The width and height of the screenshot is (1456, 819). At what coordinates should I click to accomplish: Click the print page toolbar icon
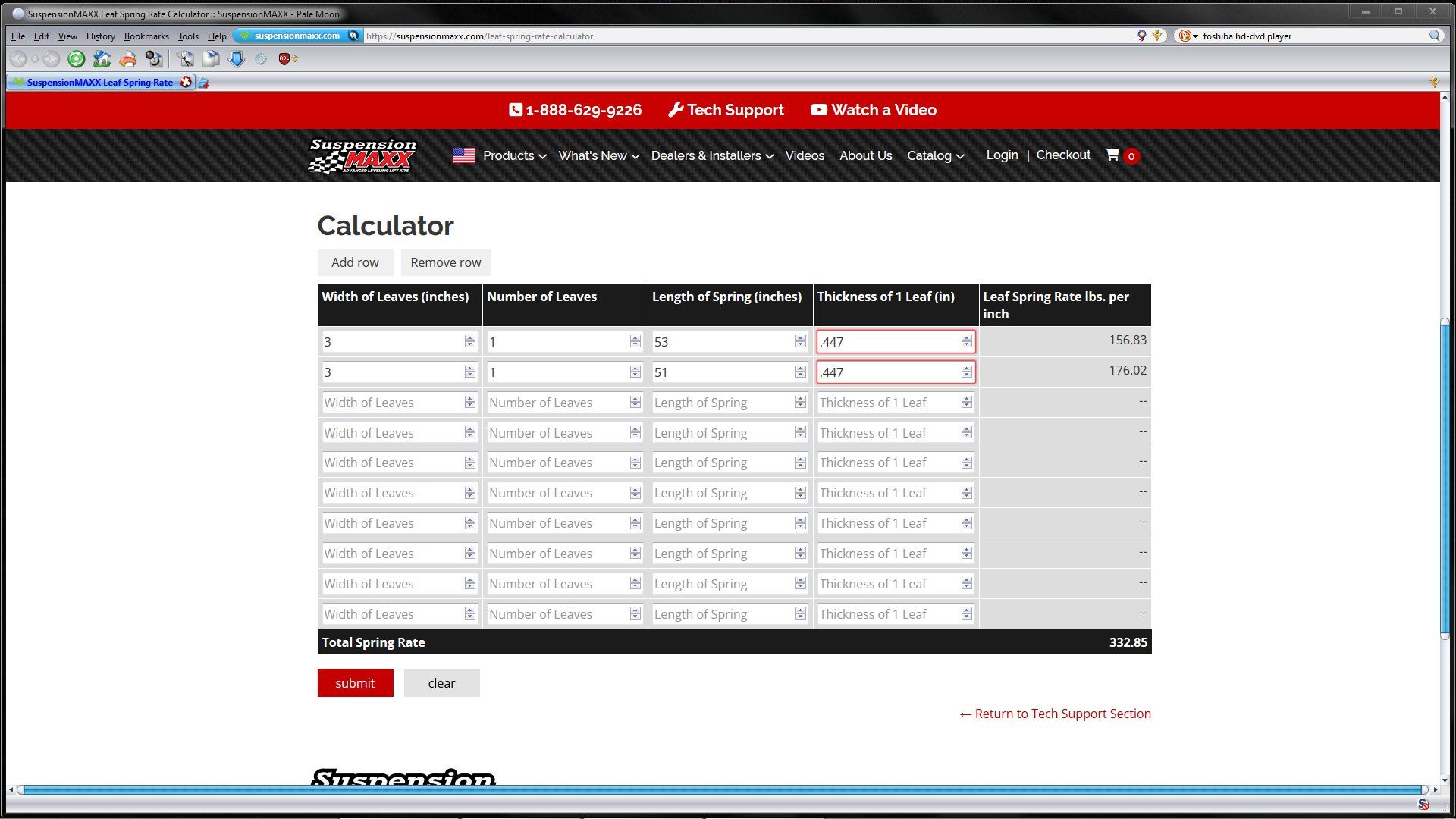click(127, 59)
